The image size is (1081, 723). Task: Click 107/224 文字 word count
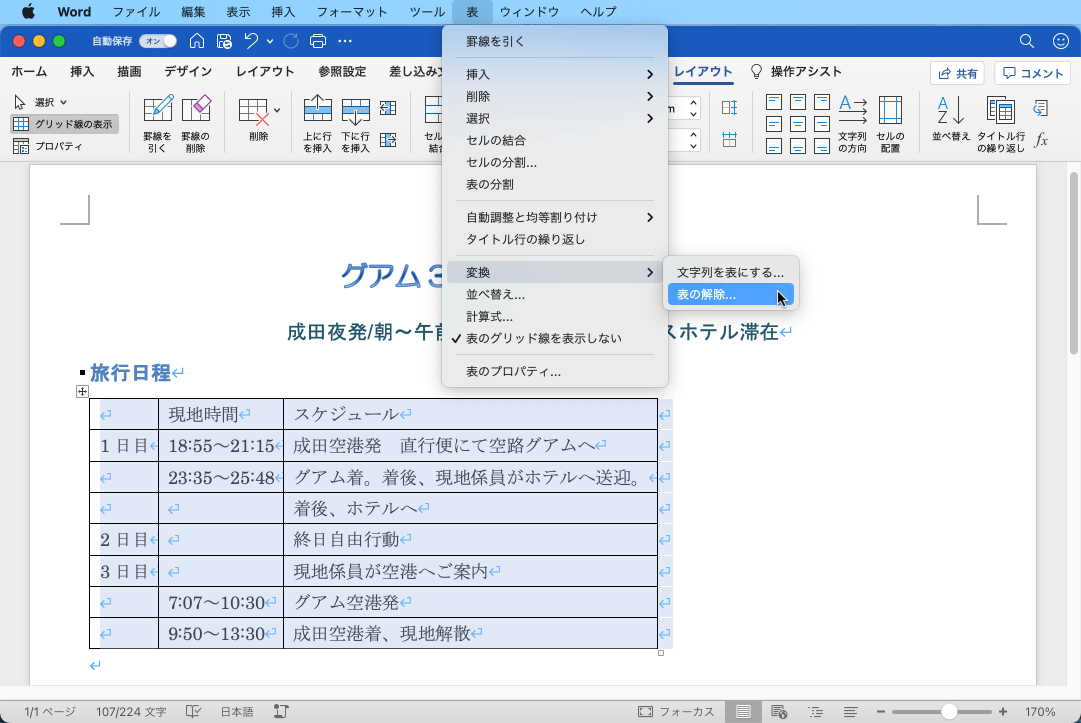click(x=131, y=712)
